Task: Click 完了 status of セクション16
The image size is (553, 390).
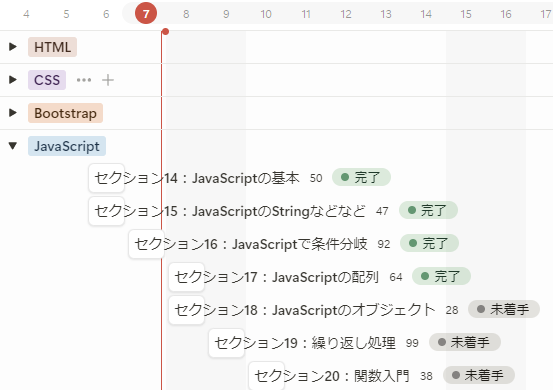Action: point(429,243)
